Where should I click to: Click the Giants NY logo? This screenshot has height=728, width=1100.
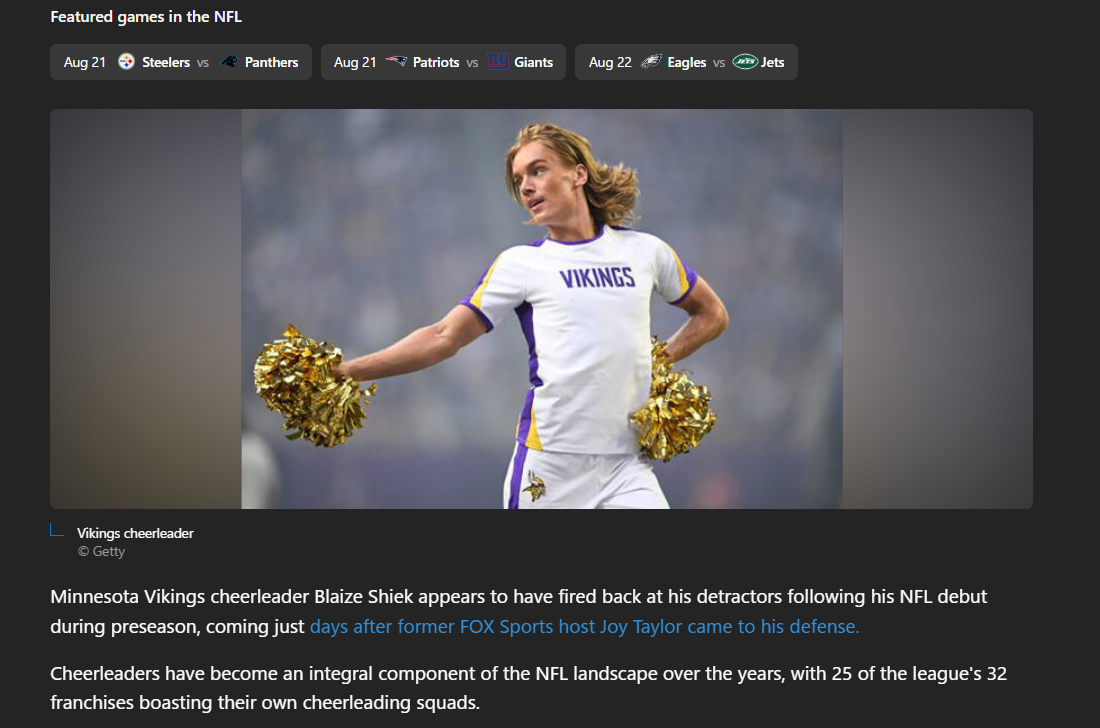[x=497, y=62]
